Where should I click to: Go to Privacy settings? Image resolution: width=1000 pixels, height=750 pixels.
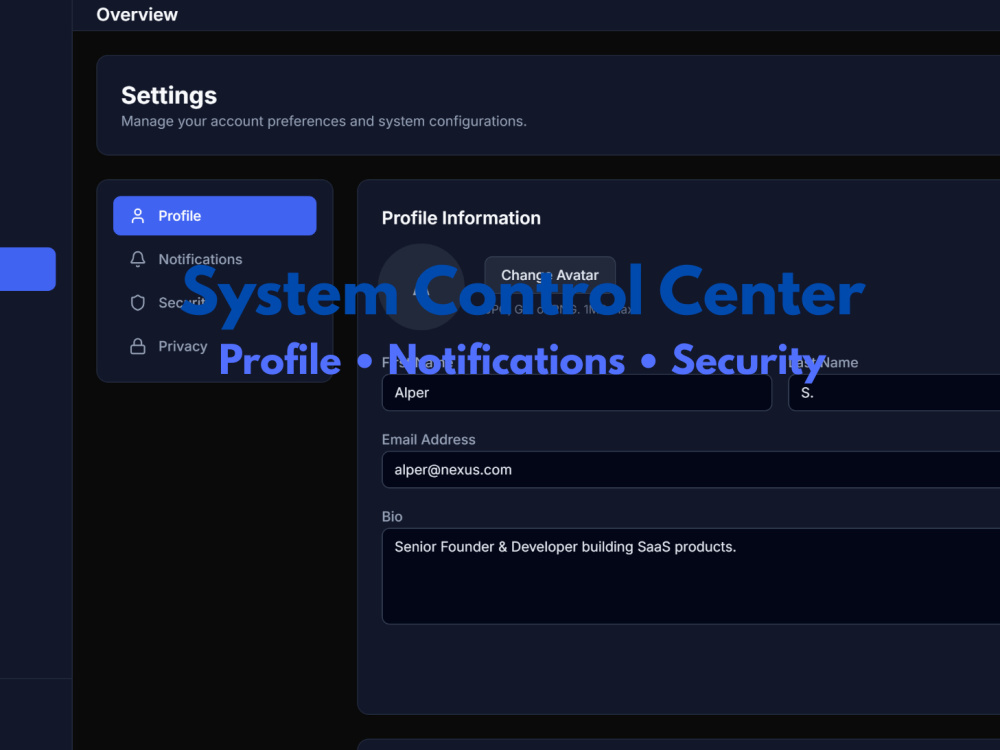pyautogui.click(x=214, y=346)
